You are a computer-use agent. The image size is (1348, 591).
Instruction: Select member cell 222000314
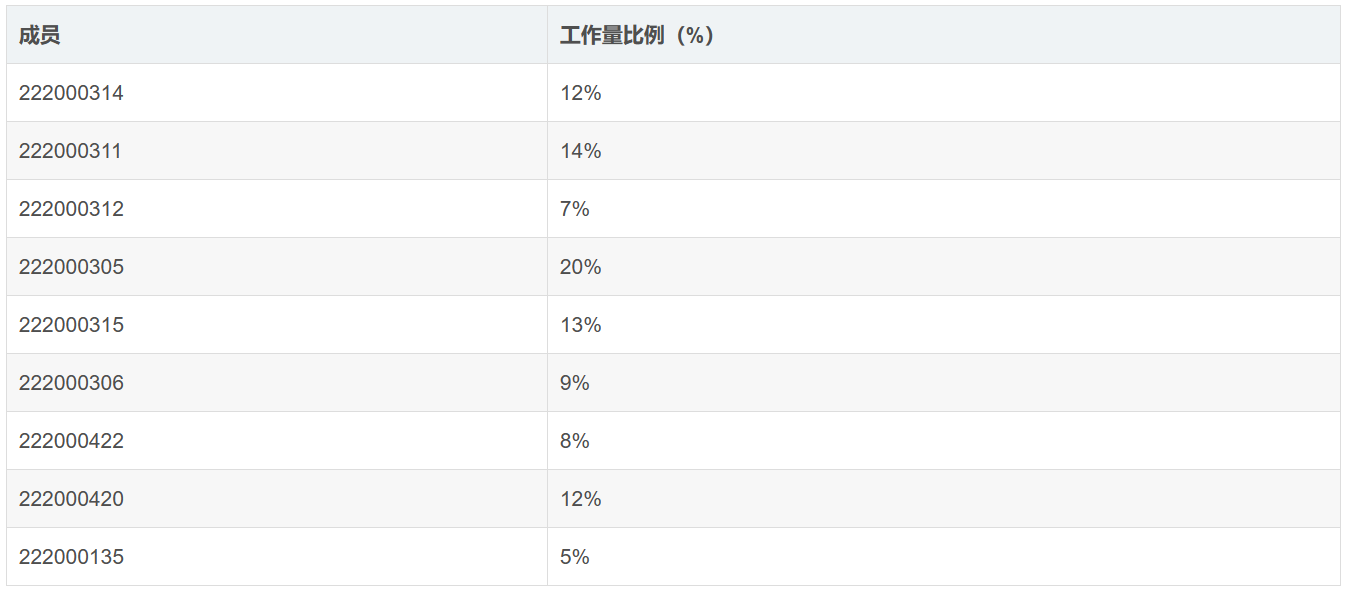(71, 93)
